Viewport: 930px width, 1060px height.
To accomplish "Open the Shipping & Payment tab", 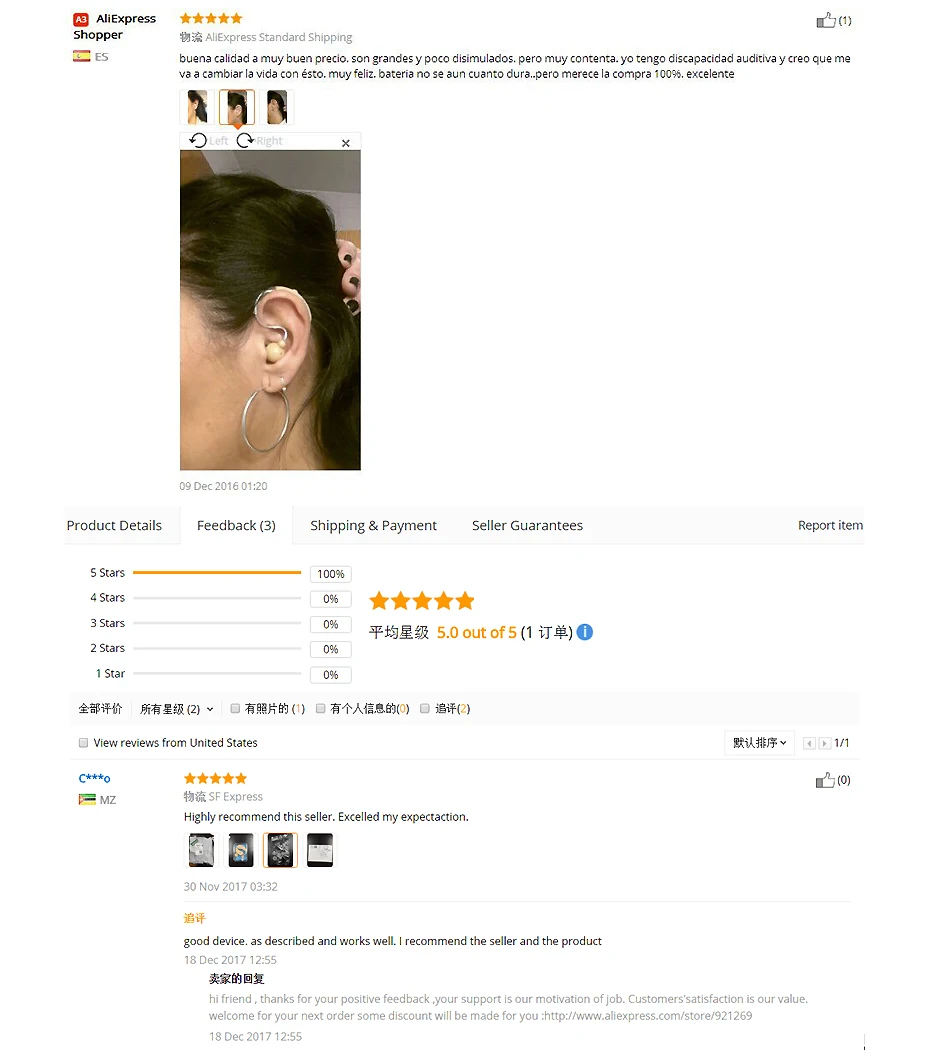I will coord(373,525).
